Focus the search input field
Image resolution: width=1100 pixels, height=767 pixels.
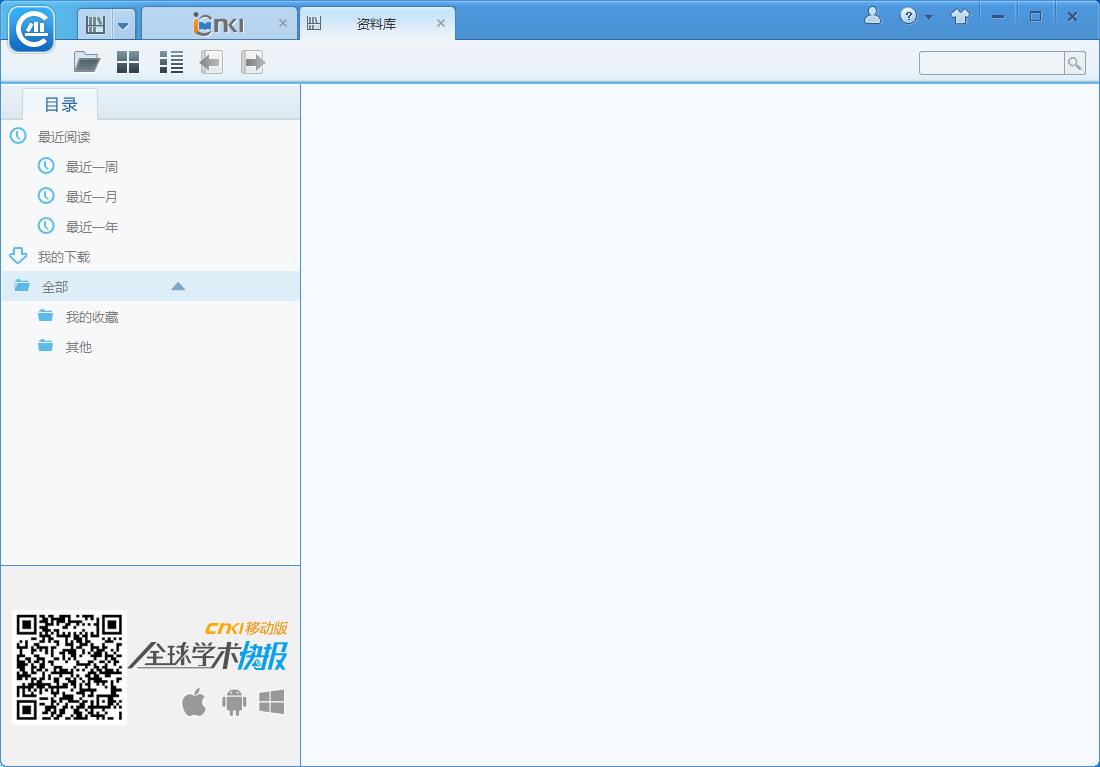tap(991, 63)
